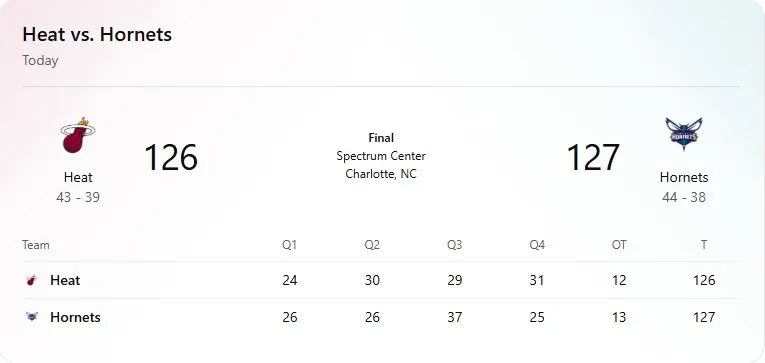The image size is (765, 363).
Task: Open the Hornets team name under logo
Action: [x=684, y=177]
